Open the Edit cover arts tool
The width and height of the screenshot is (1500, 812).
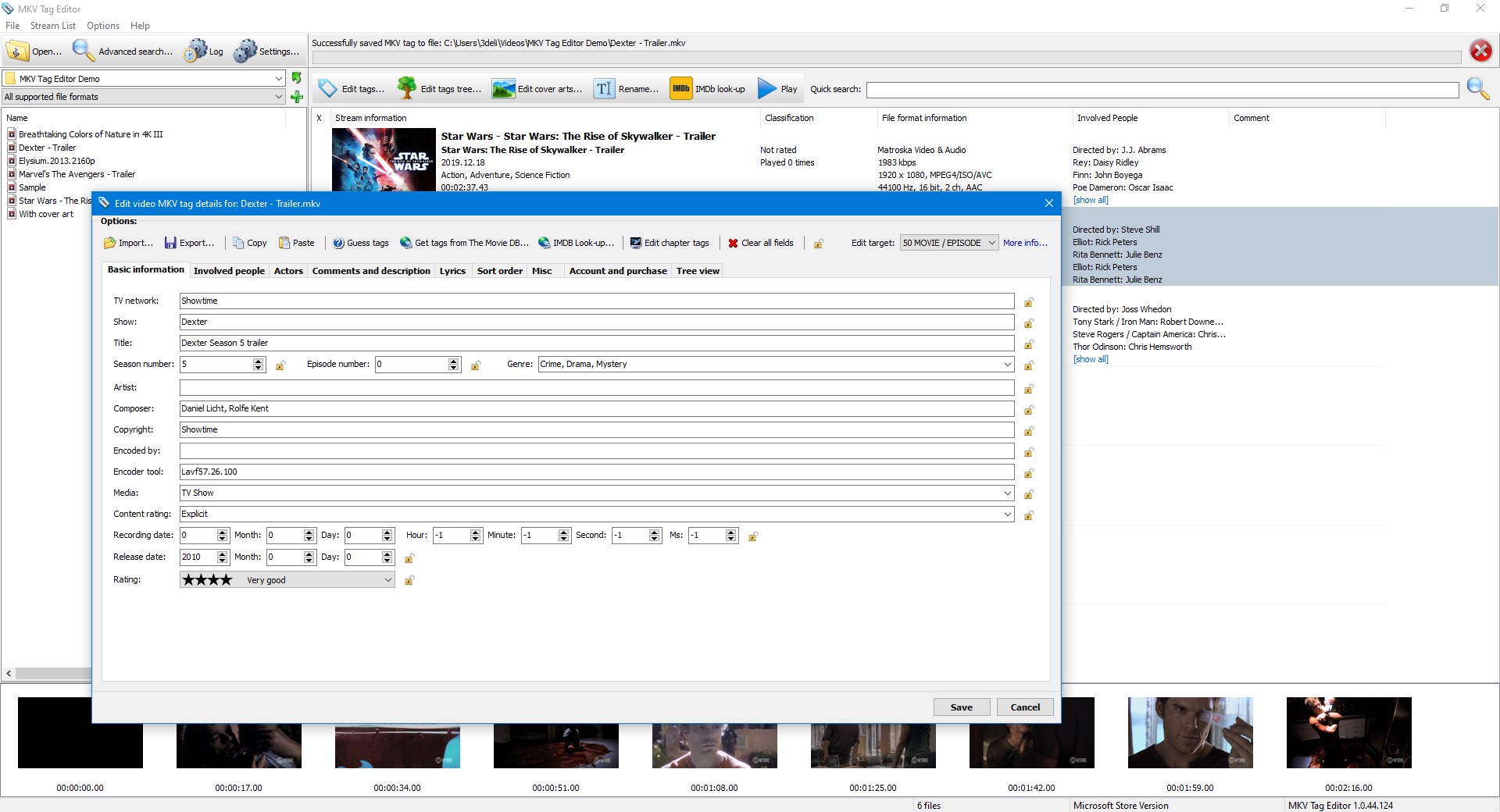click(537, 89)
